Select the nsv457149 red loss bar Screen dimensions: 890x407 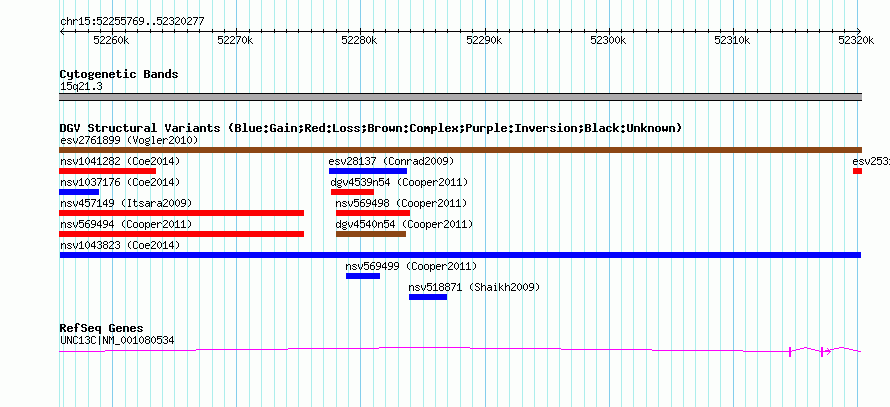182,213
